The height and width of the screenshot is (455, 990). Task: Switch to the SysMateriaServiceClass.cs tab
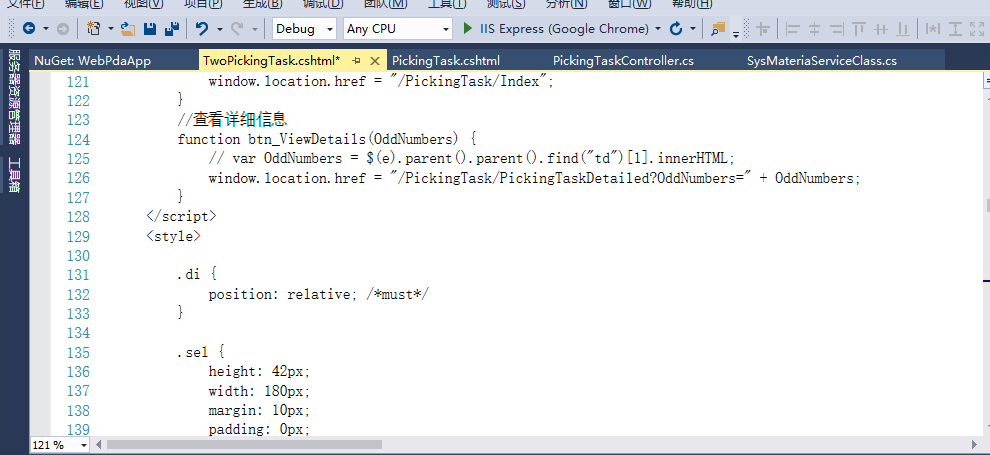(x=821, y=61)
